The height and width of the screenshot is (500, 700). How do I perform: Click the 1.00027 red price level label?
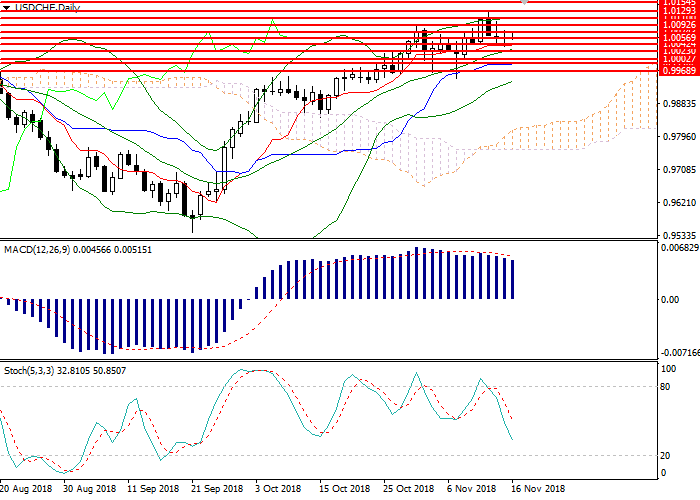pyautogui.click(x=680, y=59)
